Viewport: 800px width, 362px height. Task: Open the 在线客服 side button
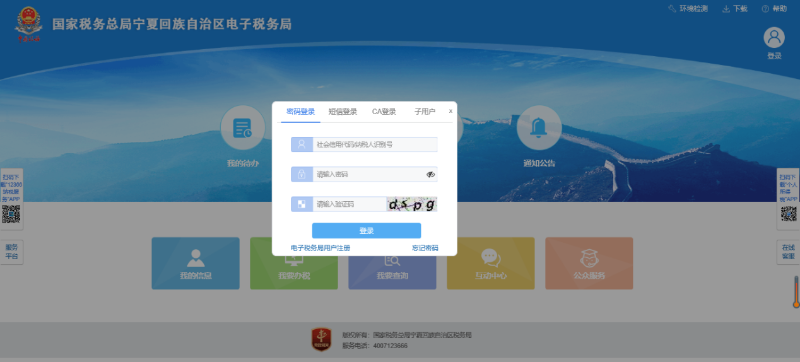(x=788, y=252)
